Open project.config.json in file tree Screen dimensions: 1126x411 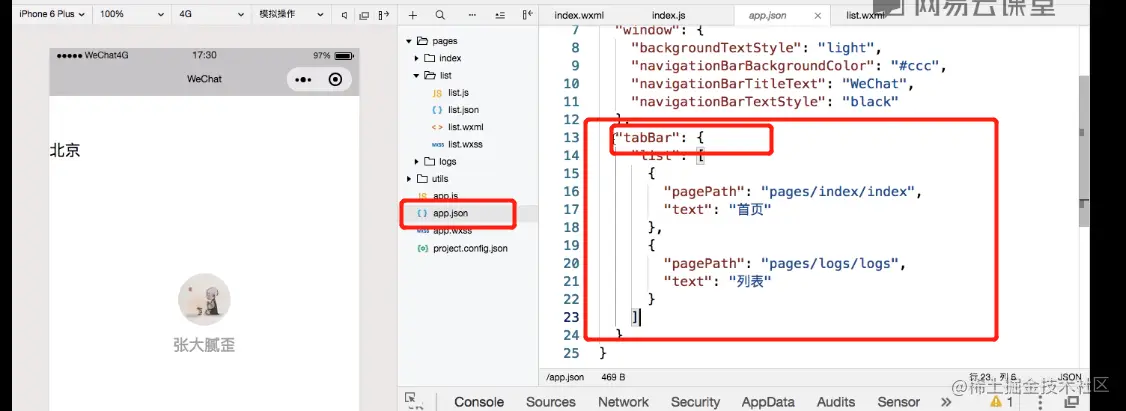470,249
